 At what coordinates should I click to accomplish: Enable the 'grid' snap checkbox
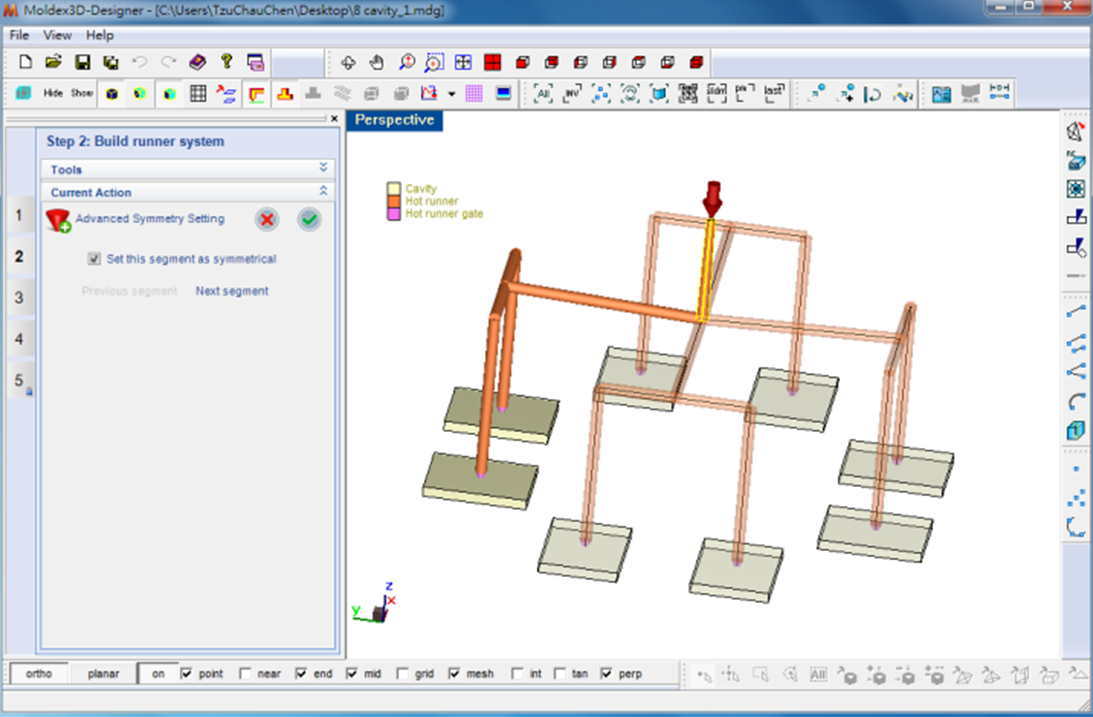(x=402, y=673)
